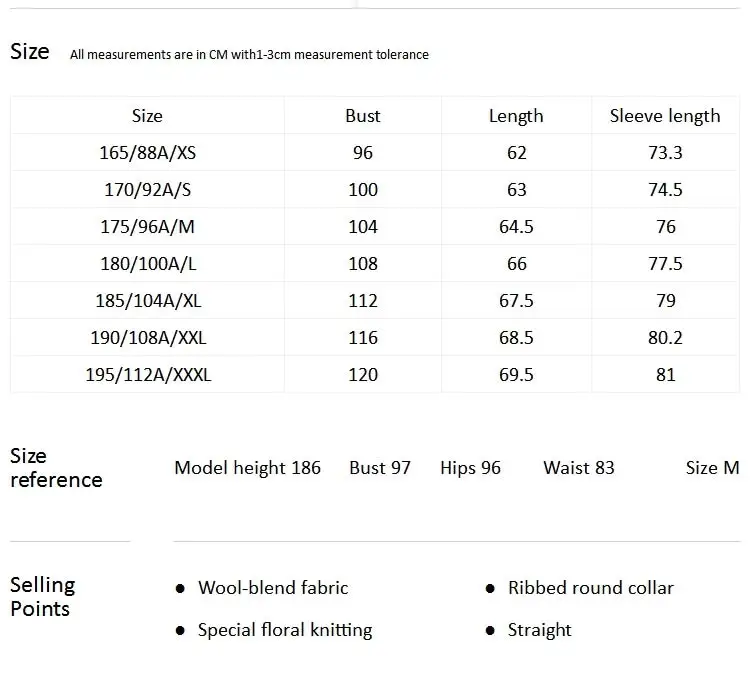Image resolution: width=750 pixels, height=682 pixels.
Task: Click the bust value 120
Action: (x=363, y=374)
